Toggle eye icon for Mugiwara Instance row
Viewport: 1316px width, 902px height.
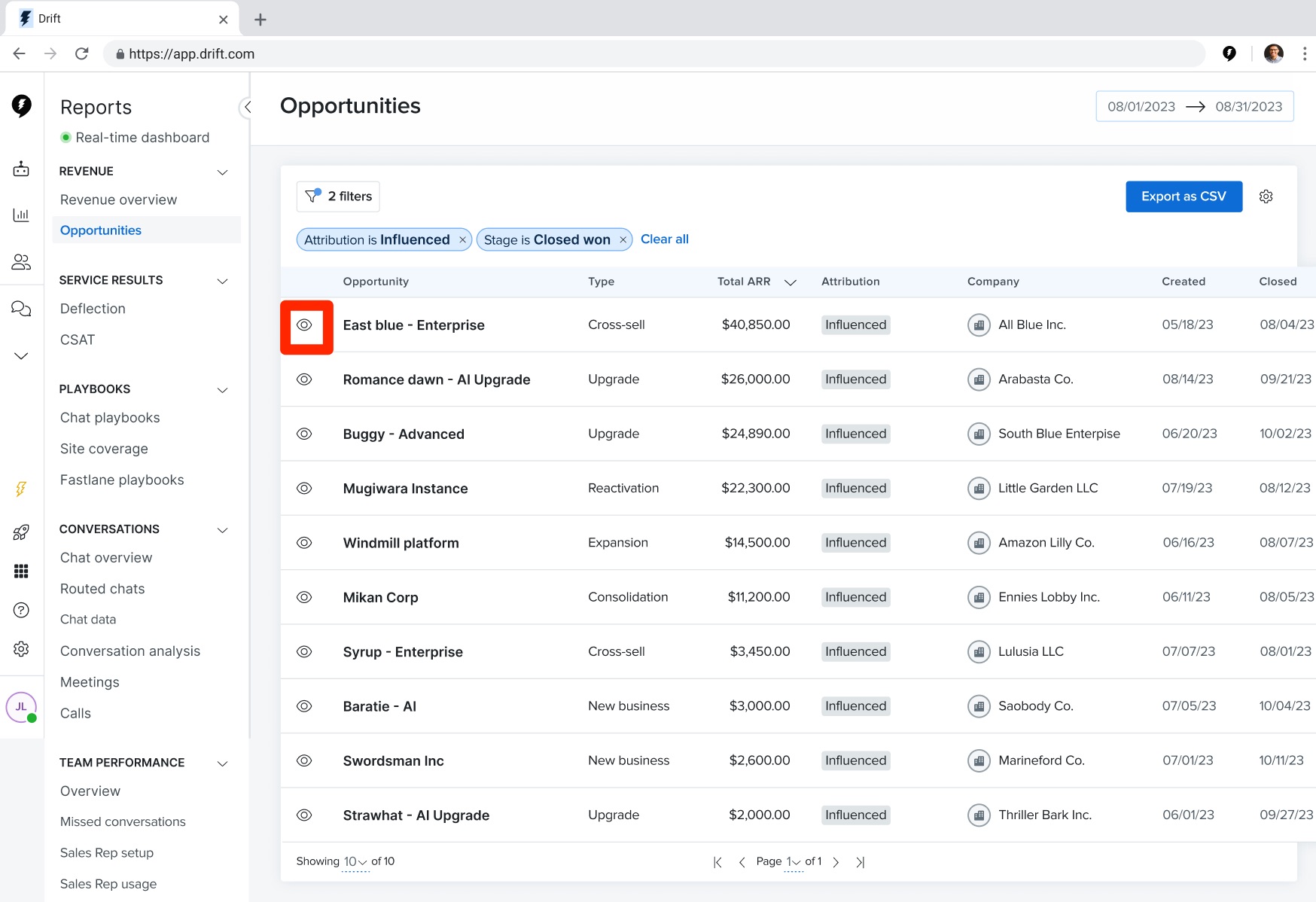pos(304,488)
